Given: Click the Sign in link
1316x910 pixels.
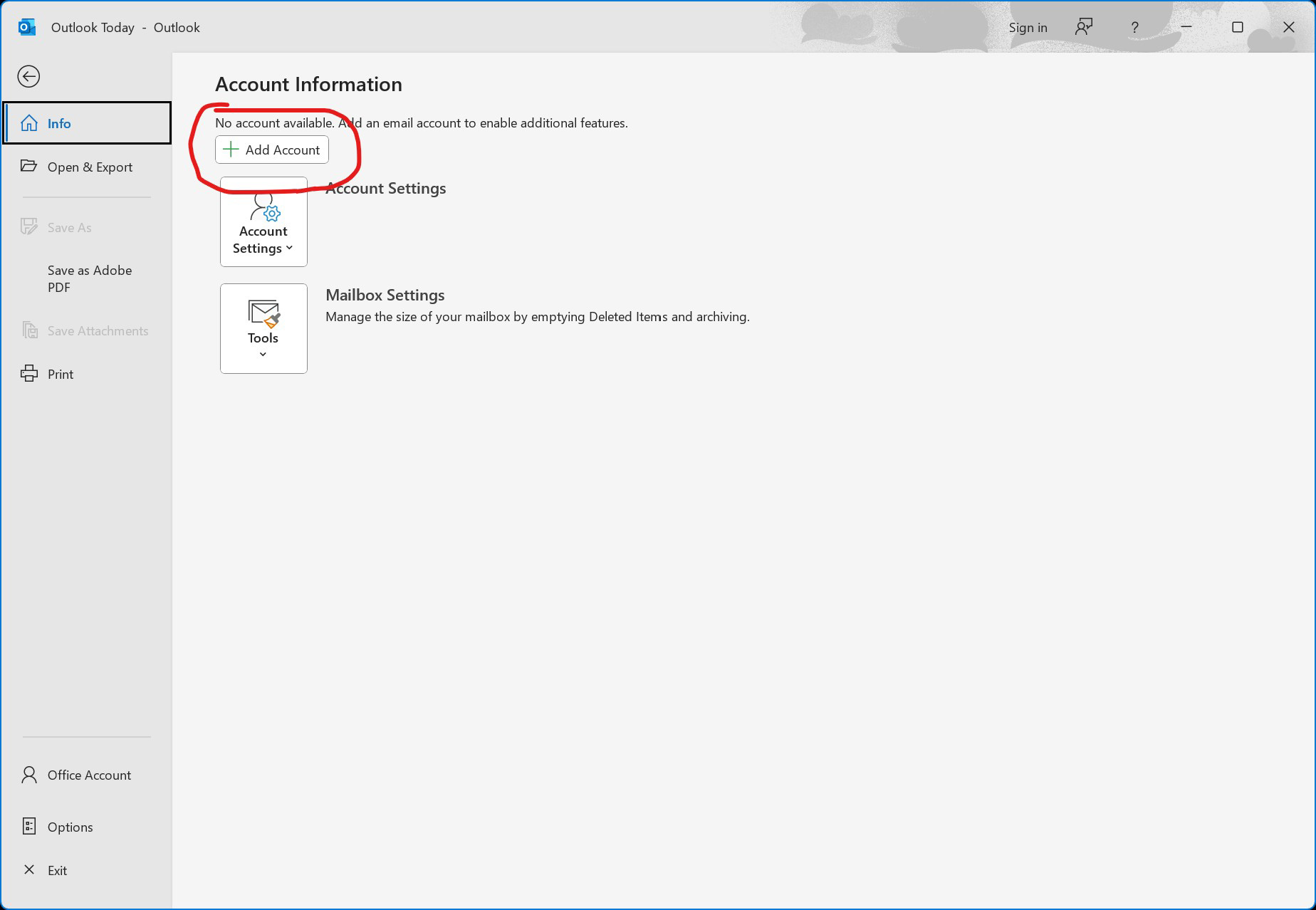Looking at the screenshot, I should pos(1028,27).
